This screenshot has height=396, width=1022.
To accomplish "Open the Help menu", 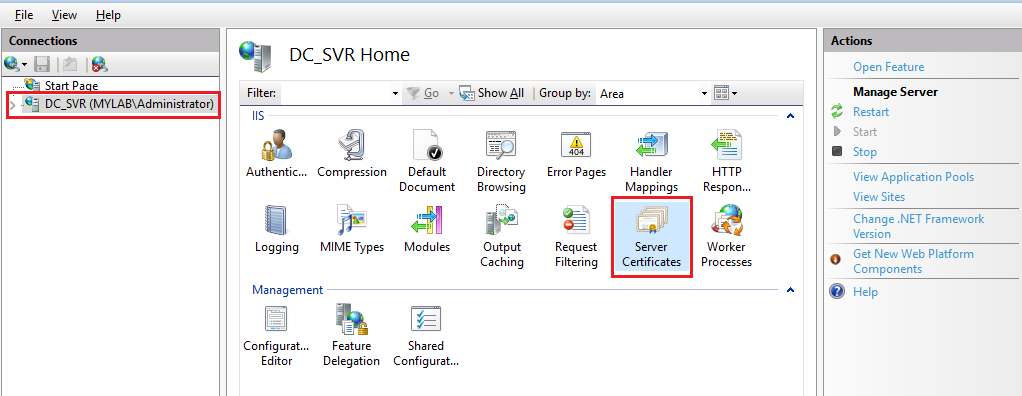I will 108,14.
